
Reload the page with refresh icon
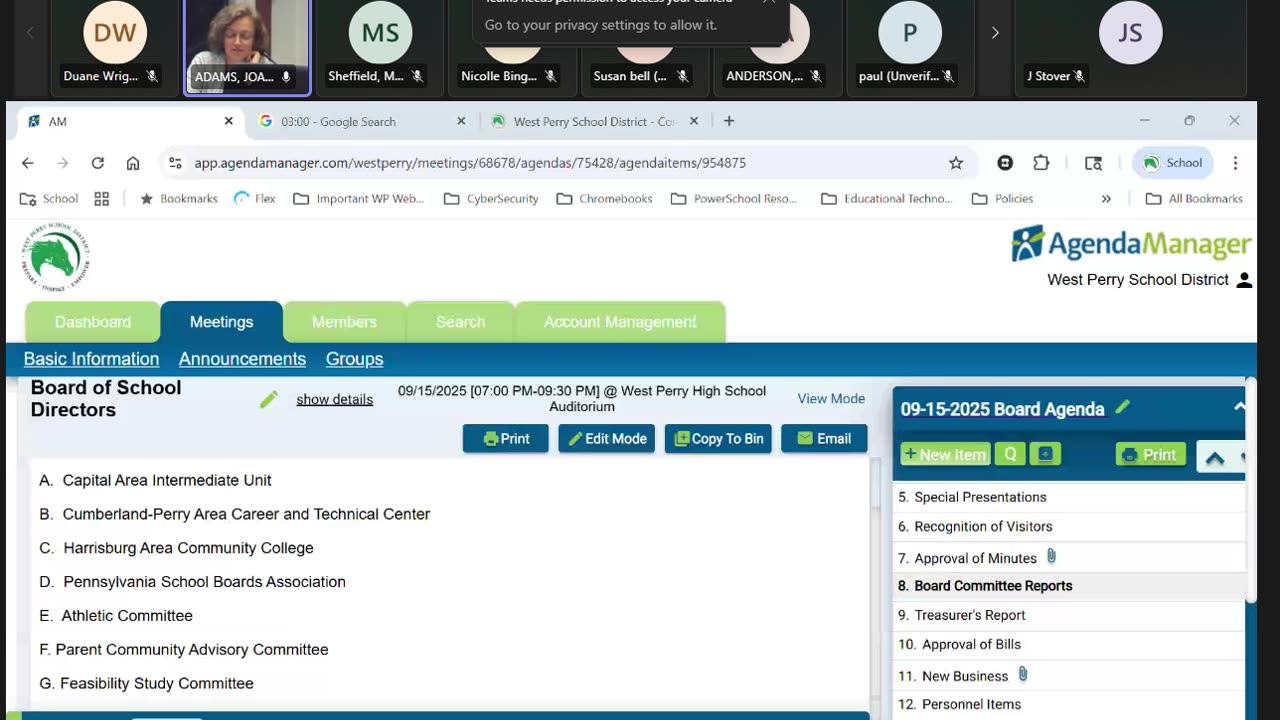[97, 163]
